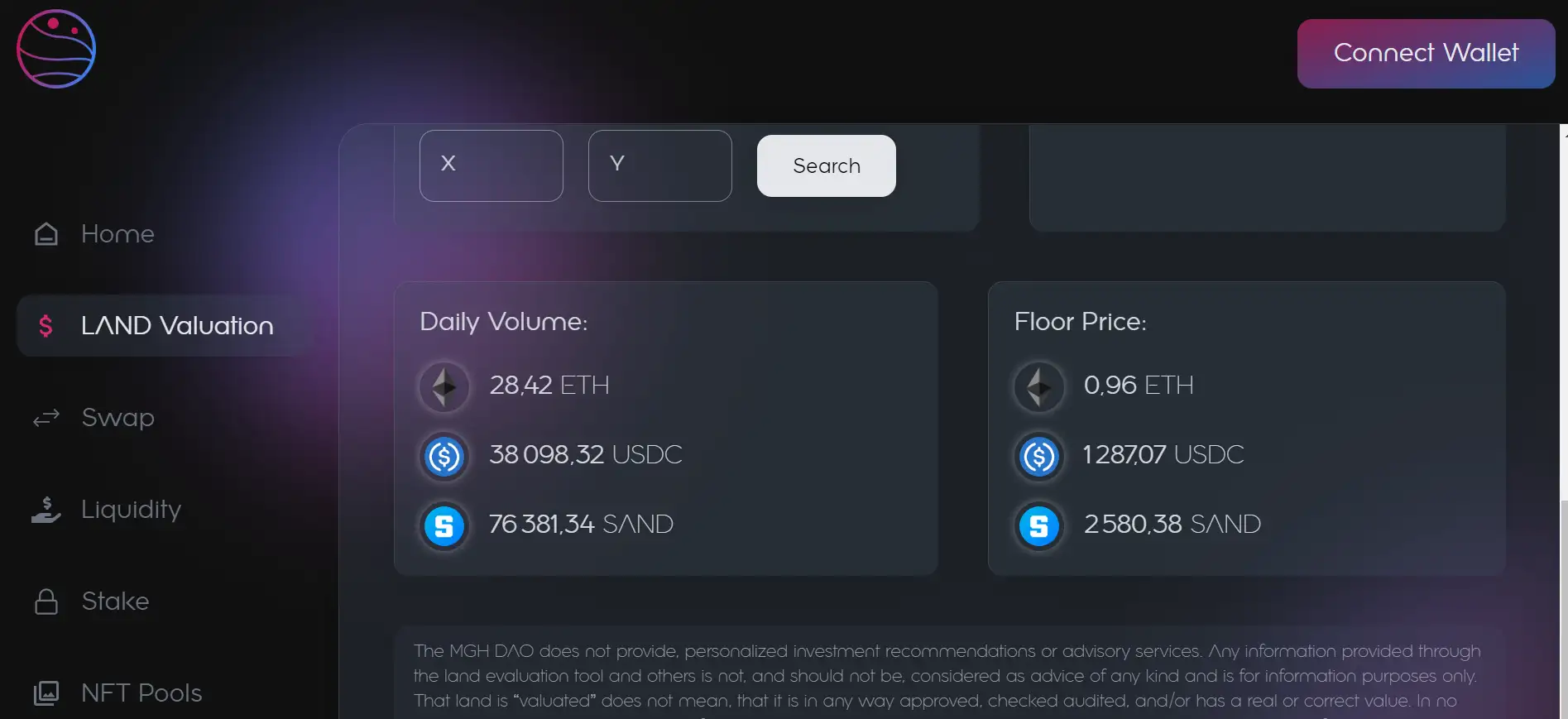The image size is (1568, 719).
Task: Click the Stake padlock icon
Action: [46, 602]
